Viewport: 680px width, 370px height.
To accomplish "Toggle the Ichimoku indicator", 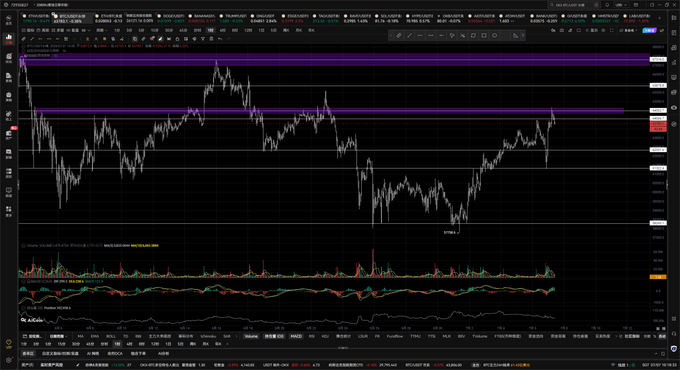I will (x=208, y=336).
